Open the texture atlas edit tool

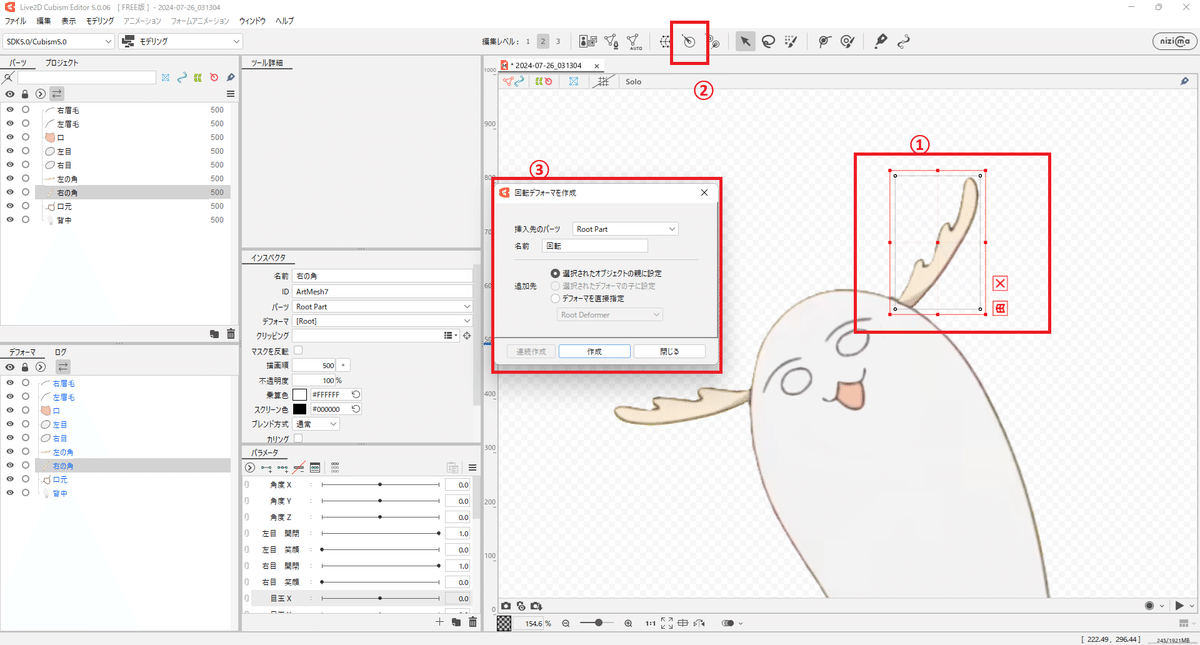pyautogui.click(x=588, y=41)
